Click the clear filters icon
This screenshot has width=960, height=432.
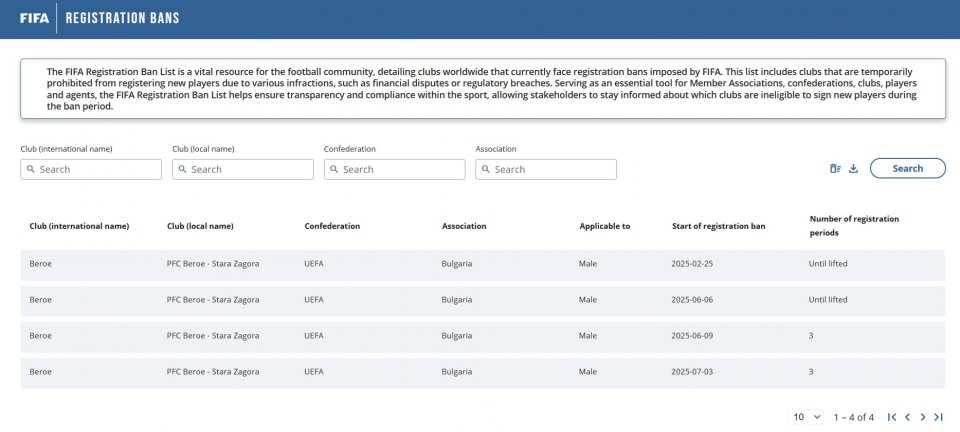[835, 169]
